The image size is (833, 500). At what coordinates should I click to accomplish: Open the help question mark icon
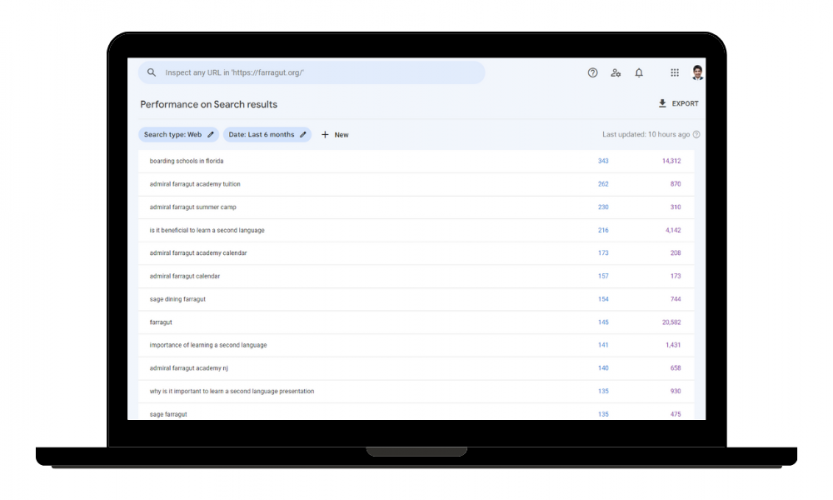(x=592, y=73)
